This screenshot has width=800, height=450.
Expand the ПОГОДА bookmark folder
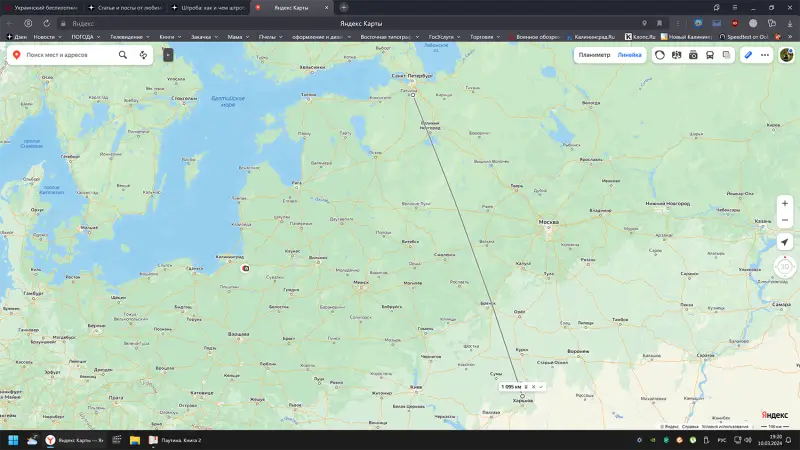tap(84, 36)
